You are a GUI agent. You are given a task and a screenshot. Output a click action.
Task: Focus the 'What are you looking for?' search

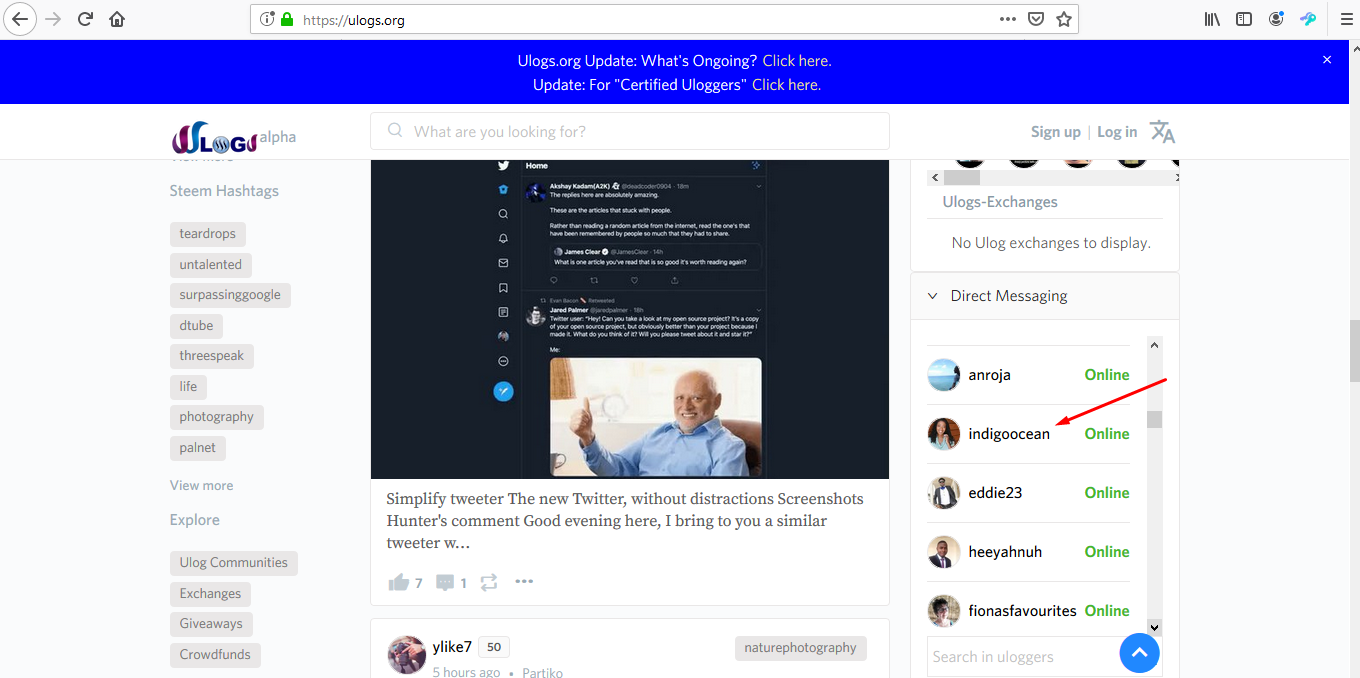(x=630, y=131)
